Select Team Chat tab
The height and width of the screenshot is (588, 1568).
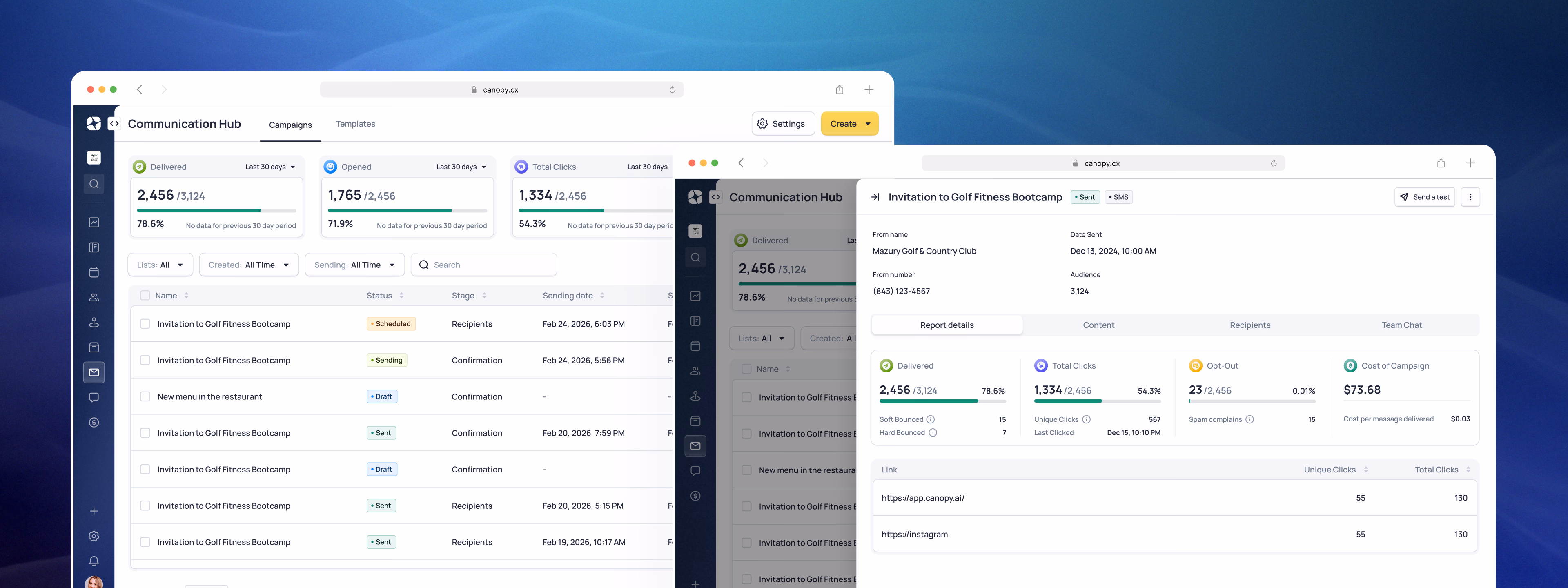1402,325
